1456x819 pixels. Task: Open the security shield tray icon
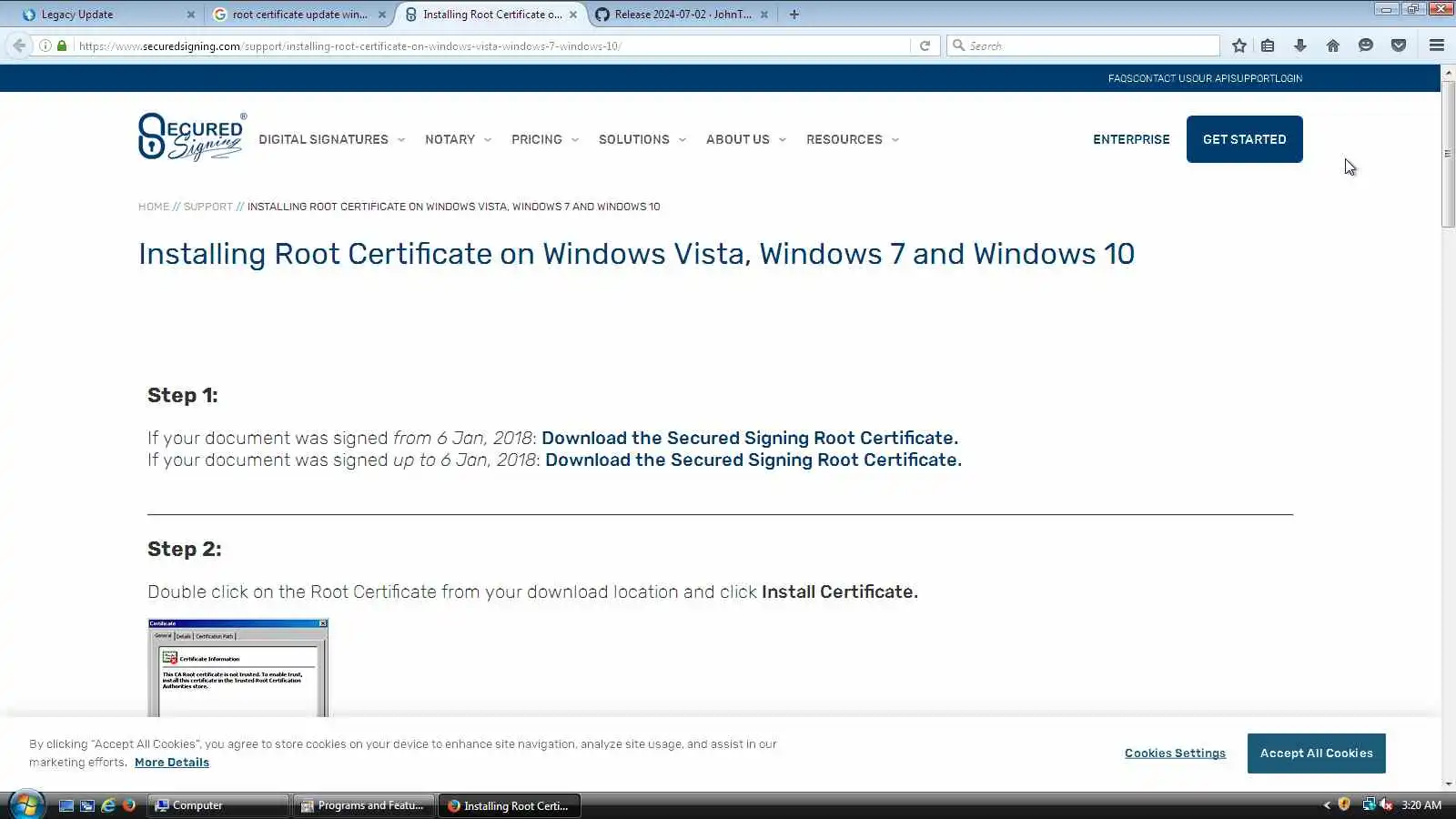(x=1344, y=804)
